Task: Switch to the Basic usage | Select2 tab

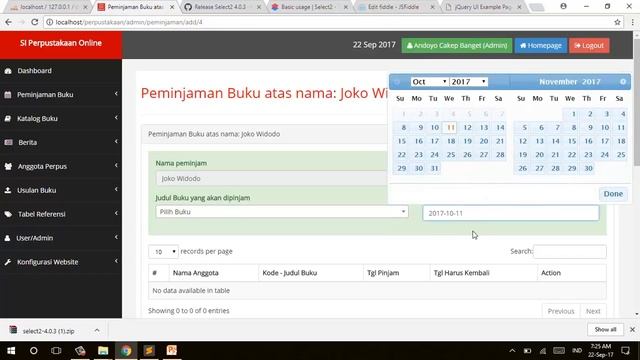Action: 309,7
